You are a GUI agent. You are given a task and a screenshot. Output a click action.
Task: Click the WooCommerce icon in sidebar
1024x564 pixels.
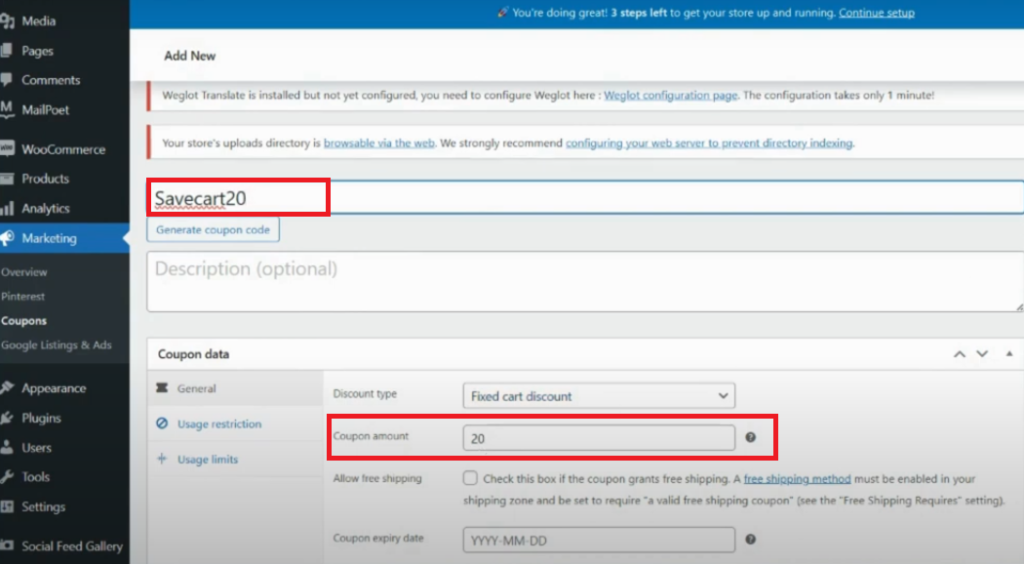[7, 150]
